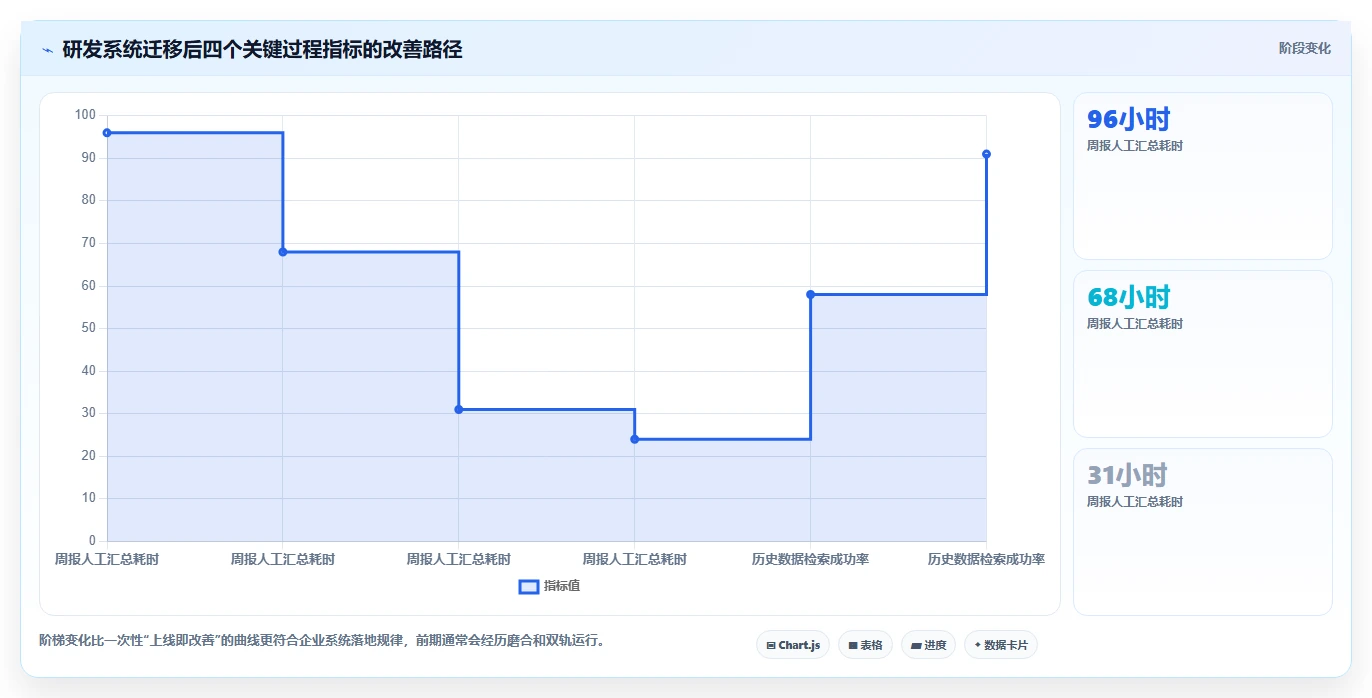Select the data point at value 24
The height and width of the screenshot is (698, 1372).
click(x=635, y=439)
